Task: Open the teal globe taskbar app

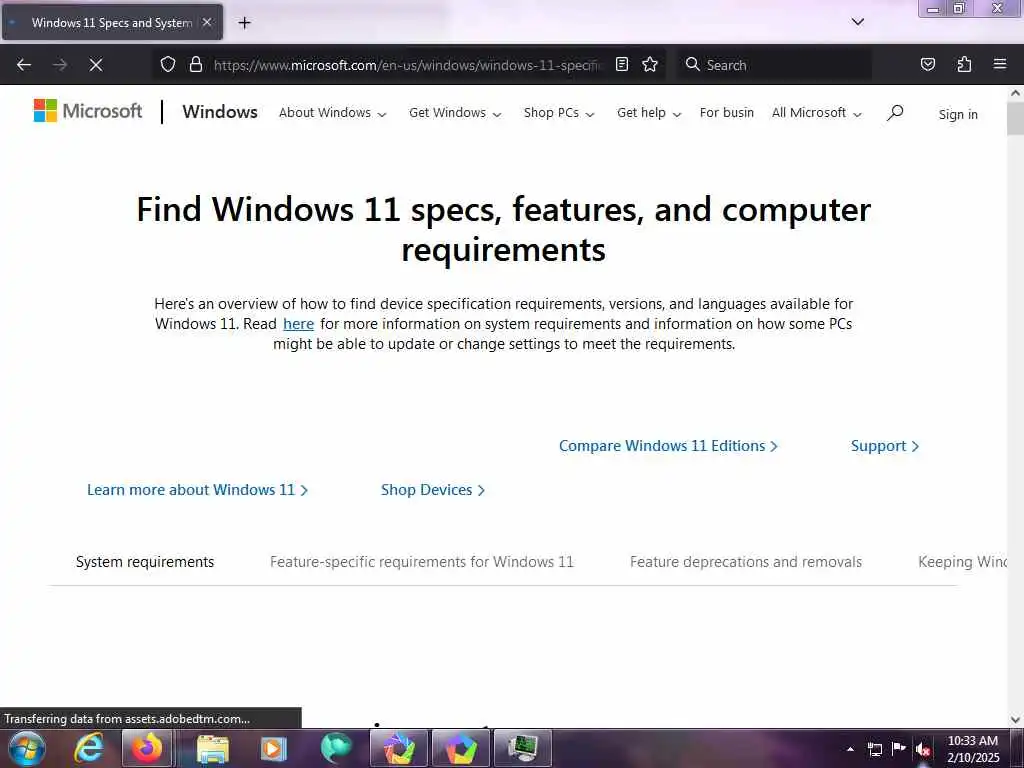Action: (x=336, y=748)
